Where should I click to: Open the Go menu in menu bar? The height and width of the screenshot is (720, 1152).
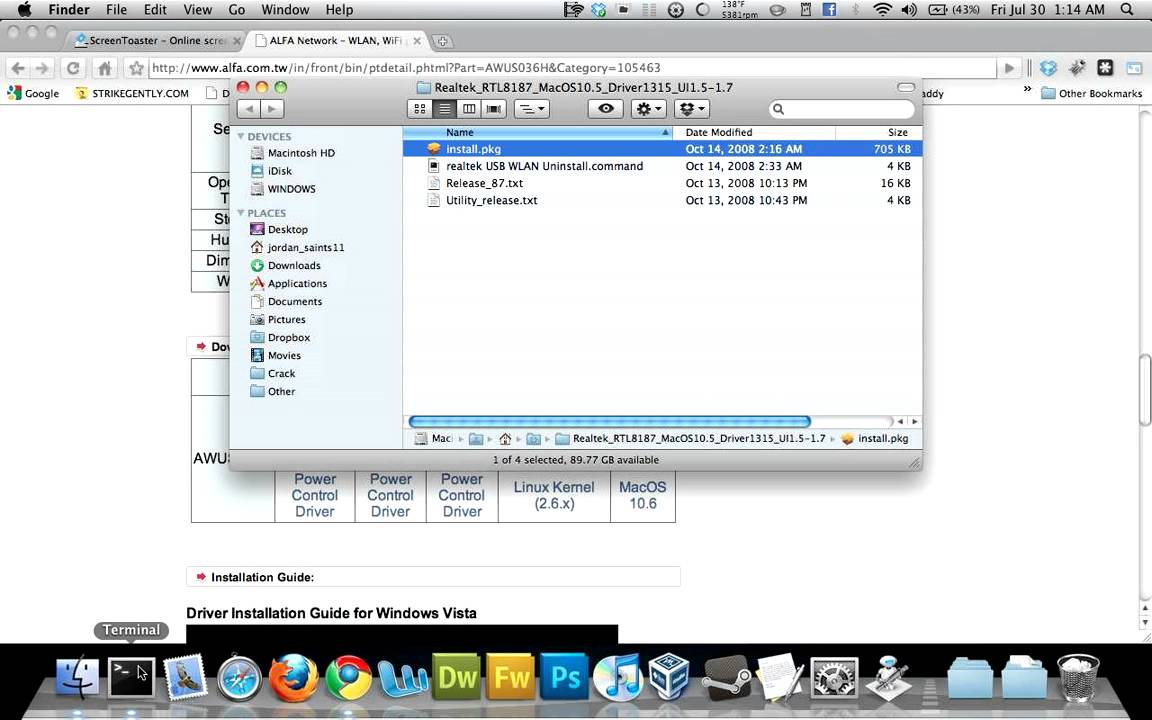(x=237, y=10)
